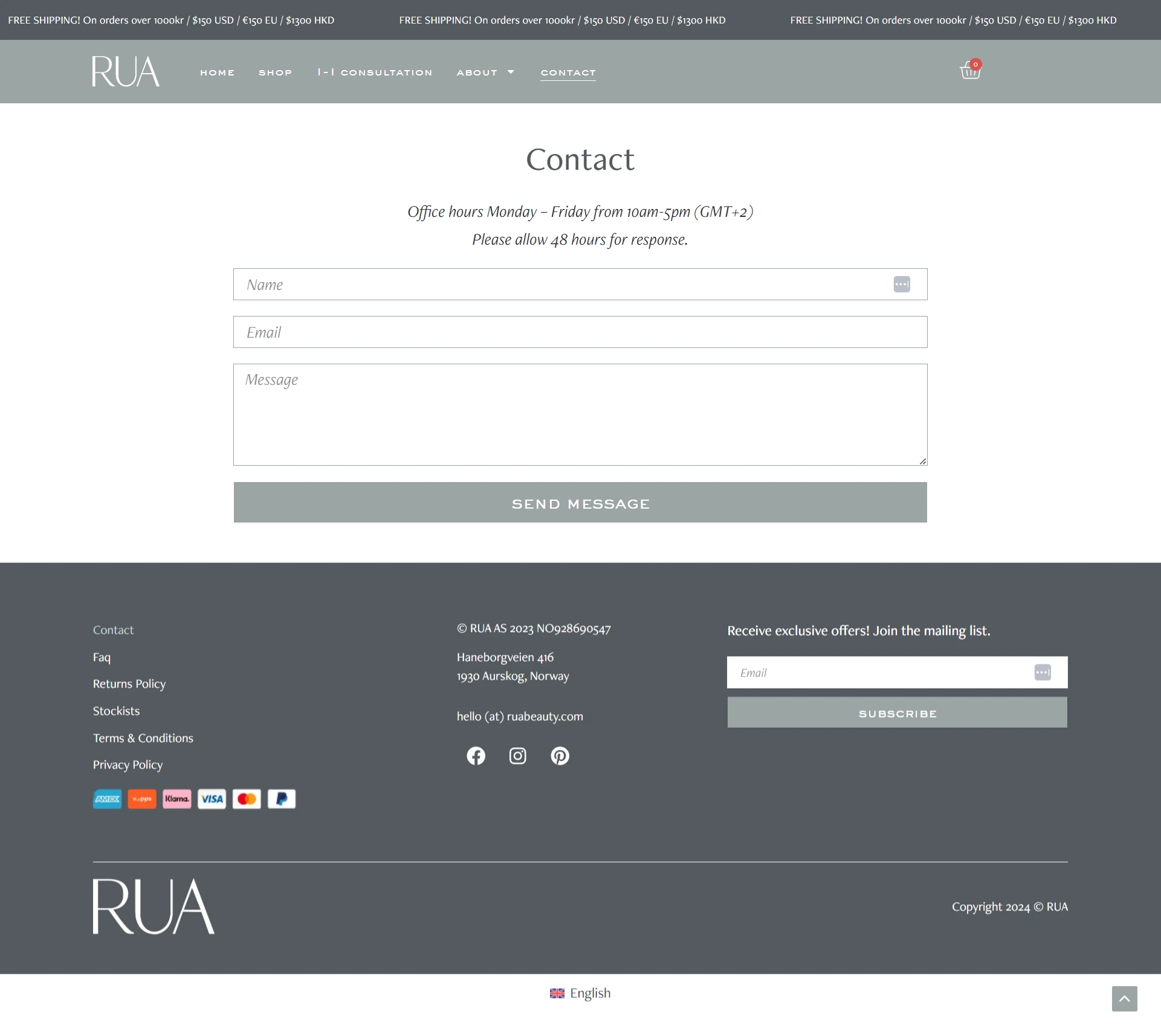Click the scroll-to-top arrow button
This screenshot has width=1161, height=1036.
[x=1124, y=999]
